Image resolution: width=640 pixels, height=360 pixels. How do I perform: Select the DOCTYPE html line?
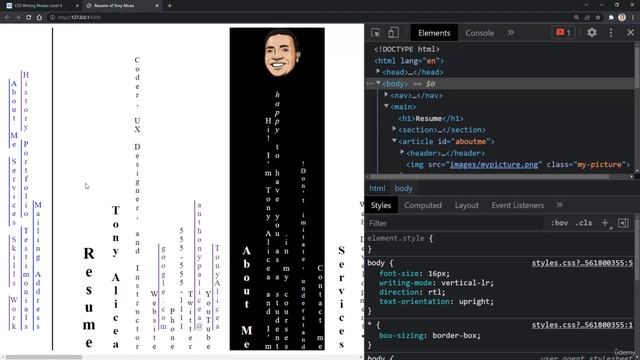407,49
